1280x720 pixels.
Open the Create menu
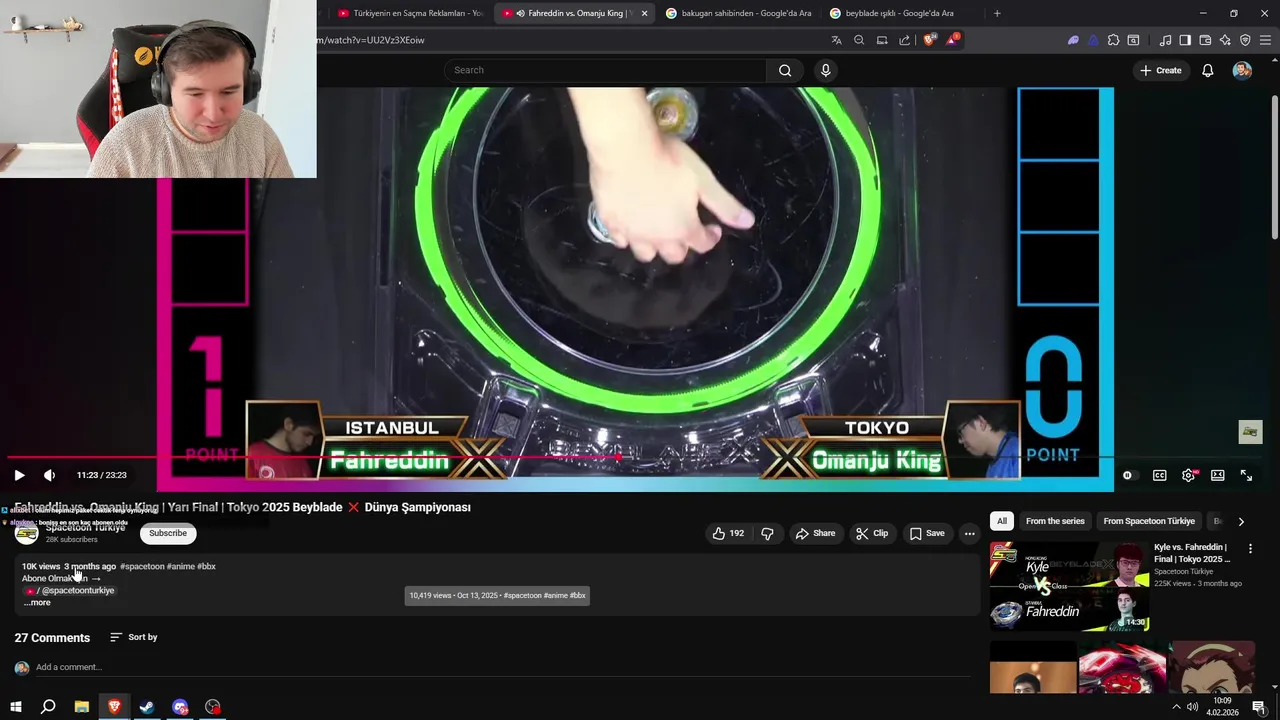coord(1160,70)
